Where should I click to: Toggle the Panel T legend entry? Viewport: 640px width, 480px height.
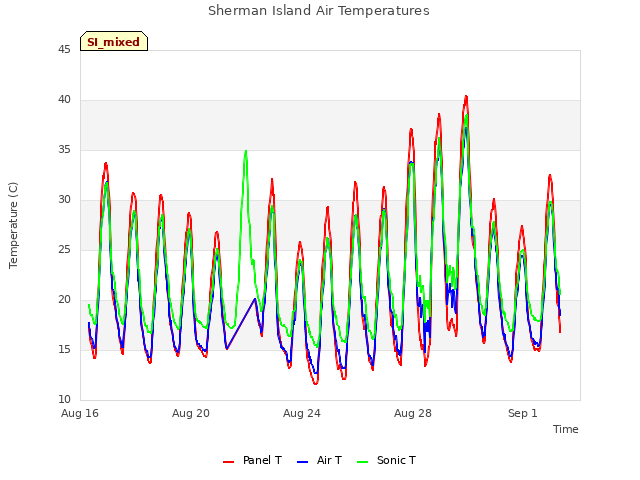click(x=252, y=460)
